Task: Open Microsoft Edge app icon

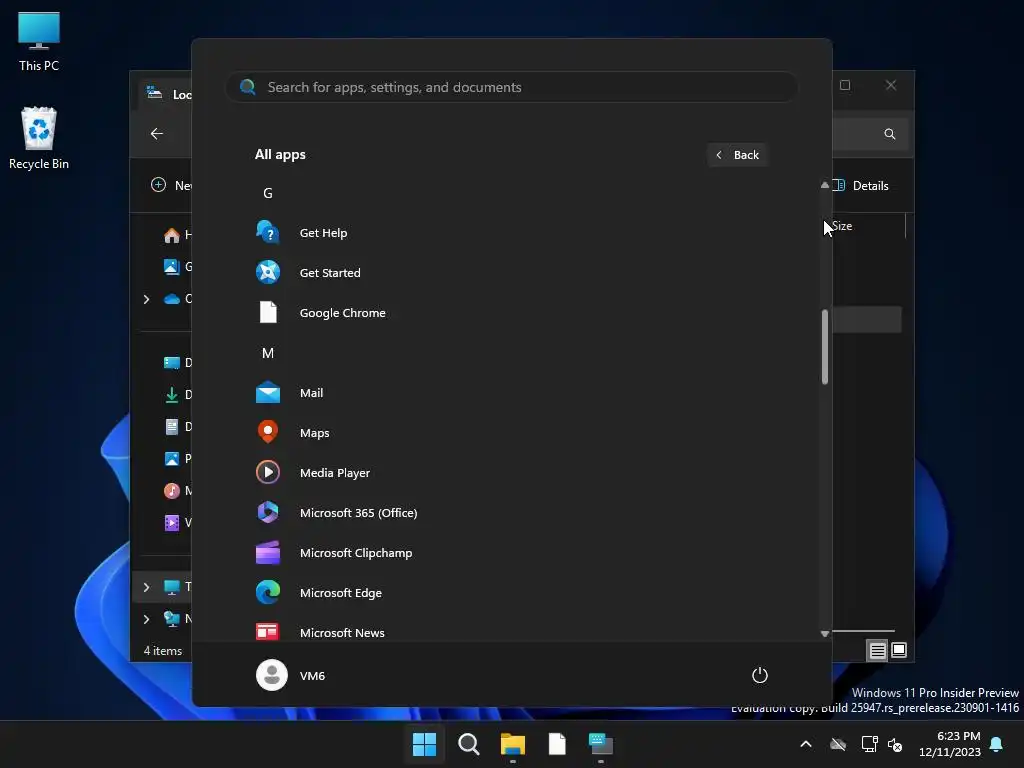Action: (268, 592)
